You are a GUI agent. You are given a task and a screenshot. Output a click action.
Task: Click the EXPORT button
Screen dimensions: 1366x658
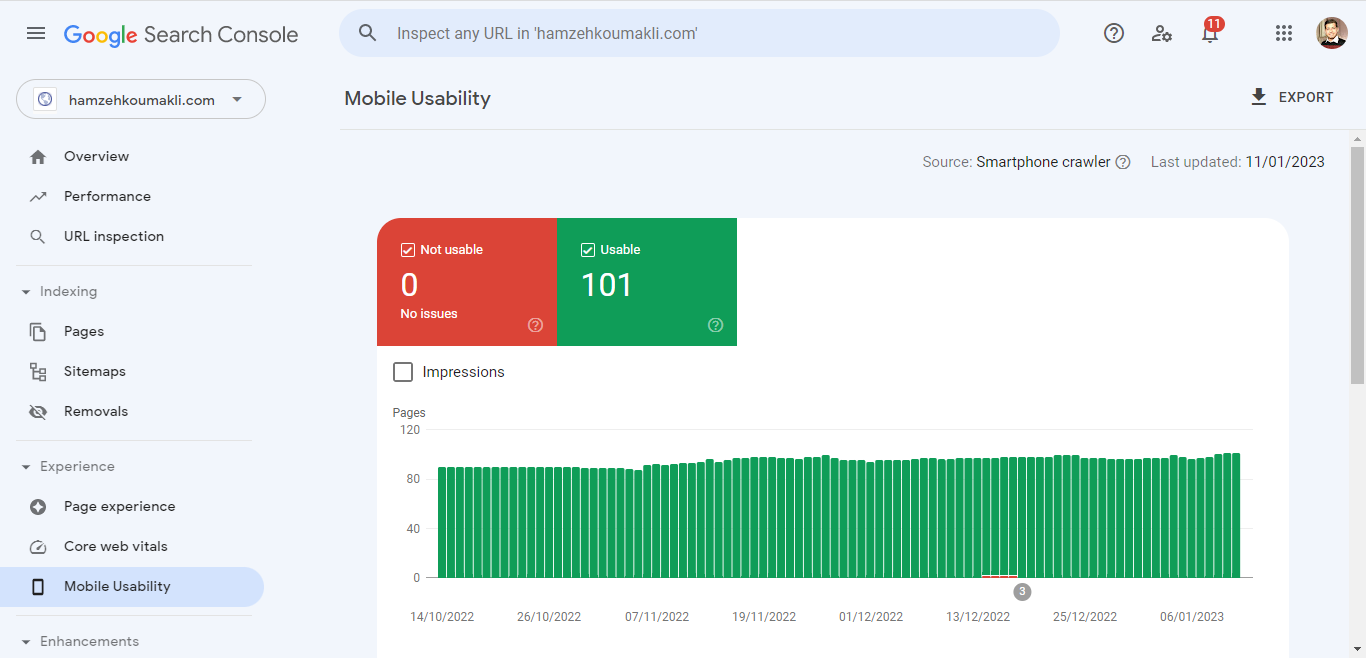click(1291, 97)
